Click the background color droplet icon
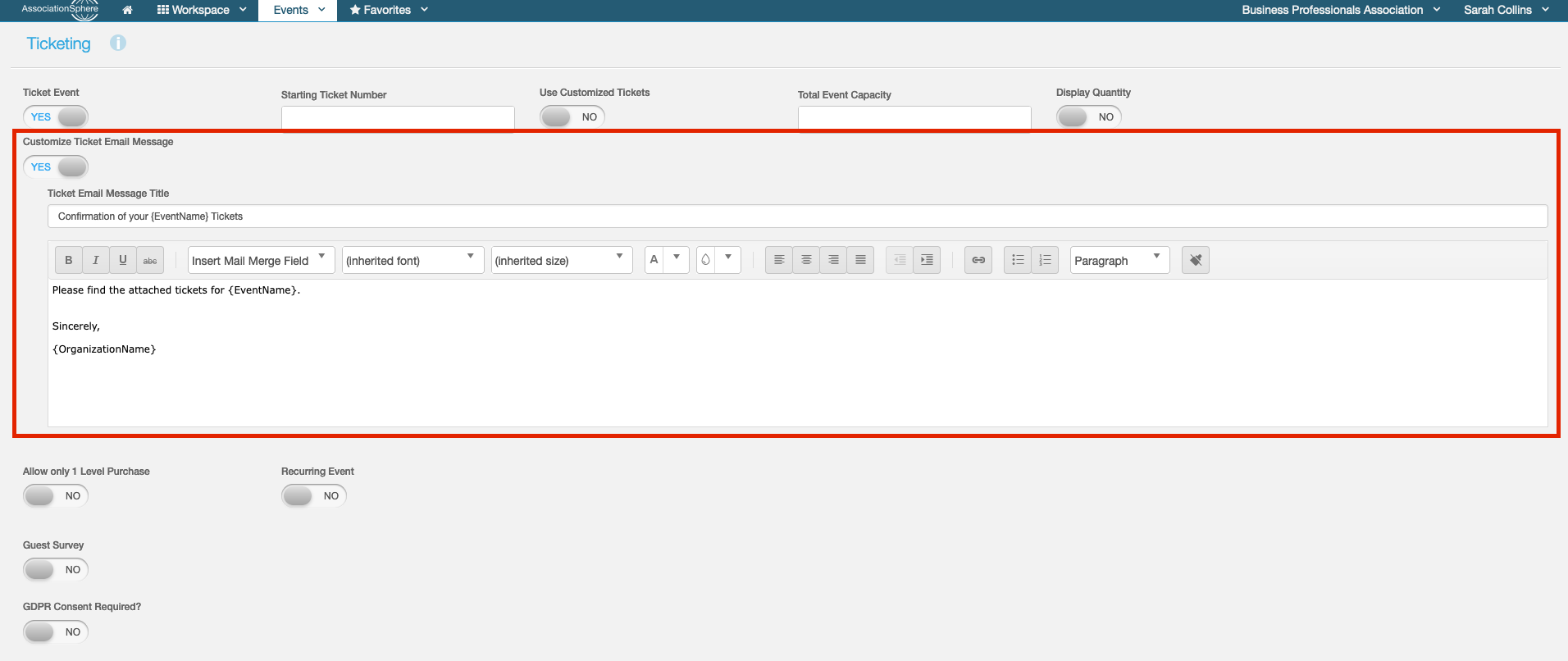The image size is (1568, 661). [x=706, y=260]
